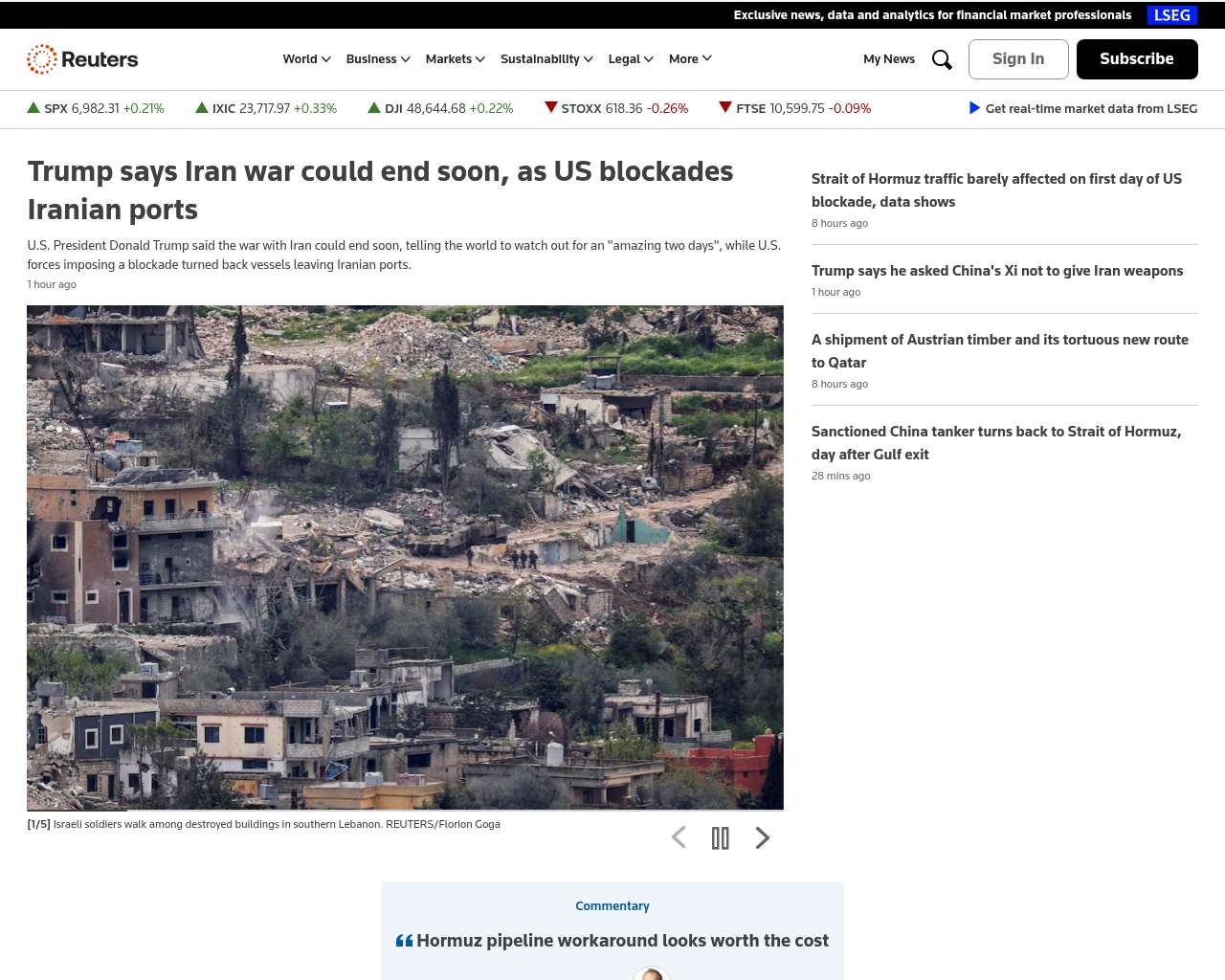Click the LSEG badge in top banner

[1172, 15]
